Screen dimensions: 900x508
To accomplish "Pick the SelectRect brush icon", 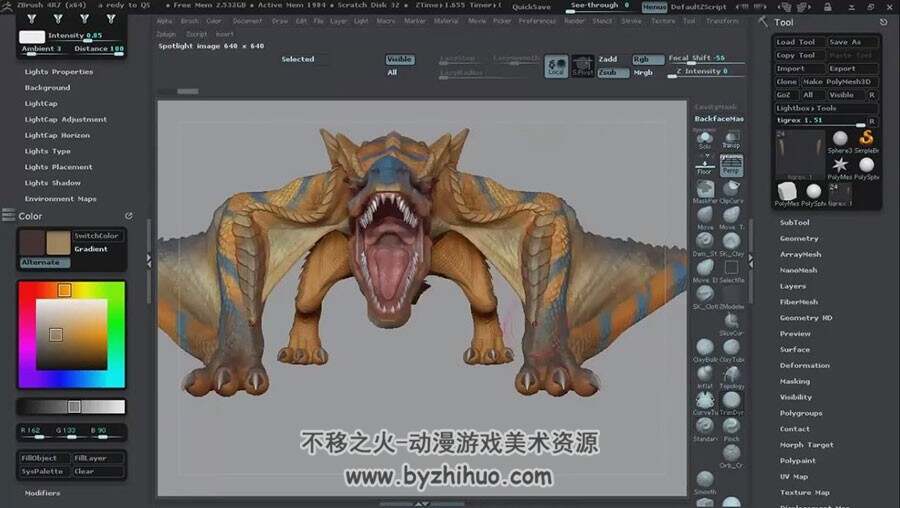I will (x=731, y=270).
